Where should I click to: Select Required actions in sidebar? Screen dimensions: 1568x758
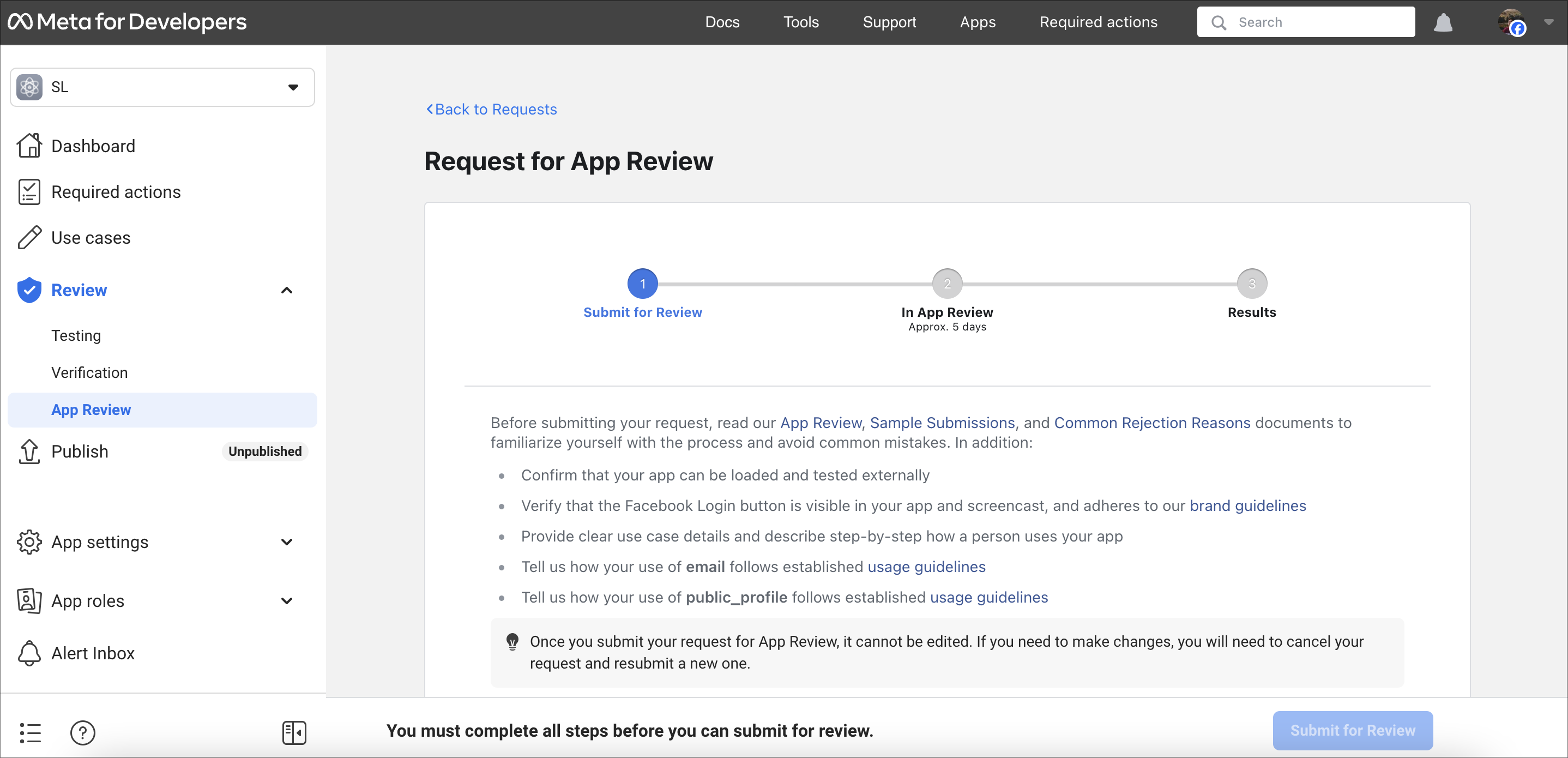pos(116,192)
